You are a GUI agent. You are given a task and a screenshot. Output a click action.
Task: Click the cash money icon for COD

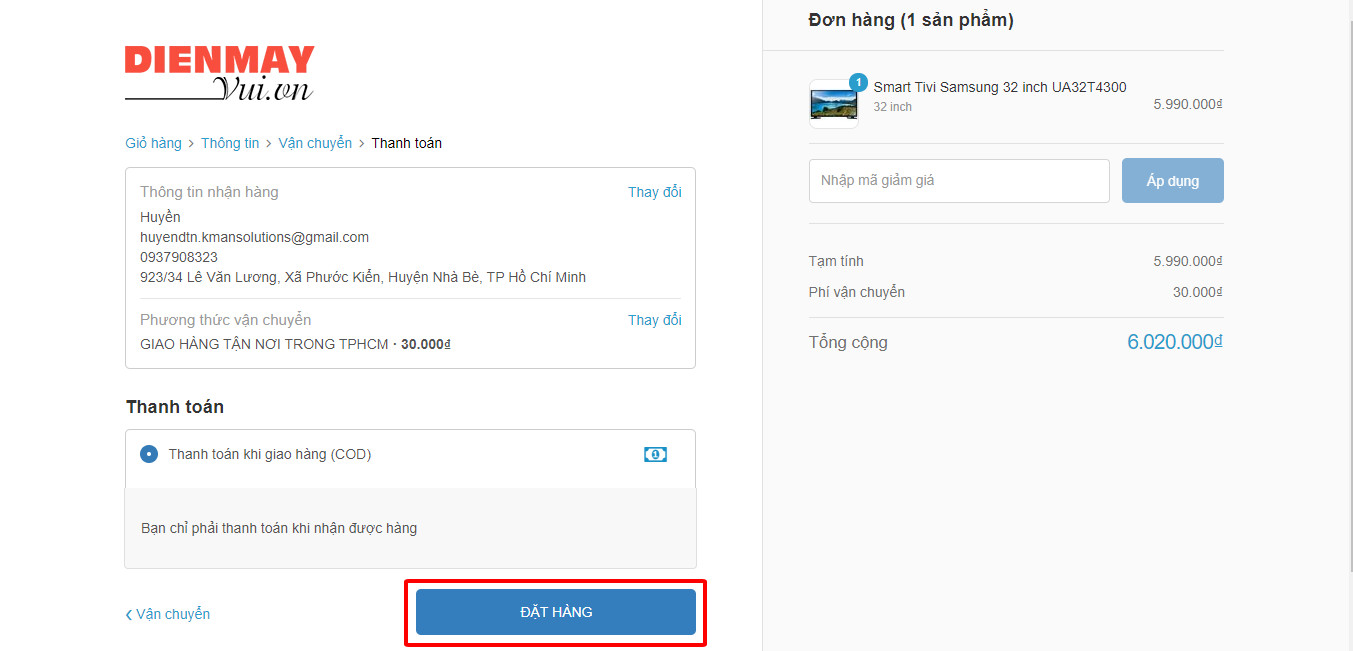coord(655,455)
